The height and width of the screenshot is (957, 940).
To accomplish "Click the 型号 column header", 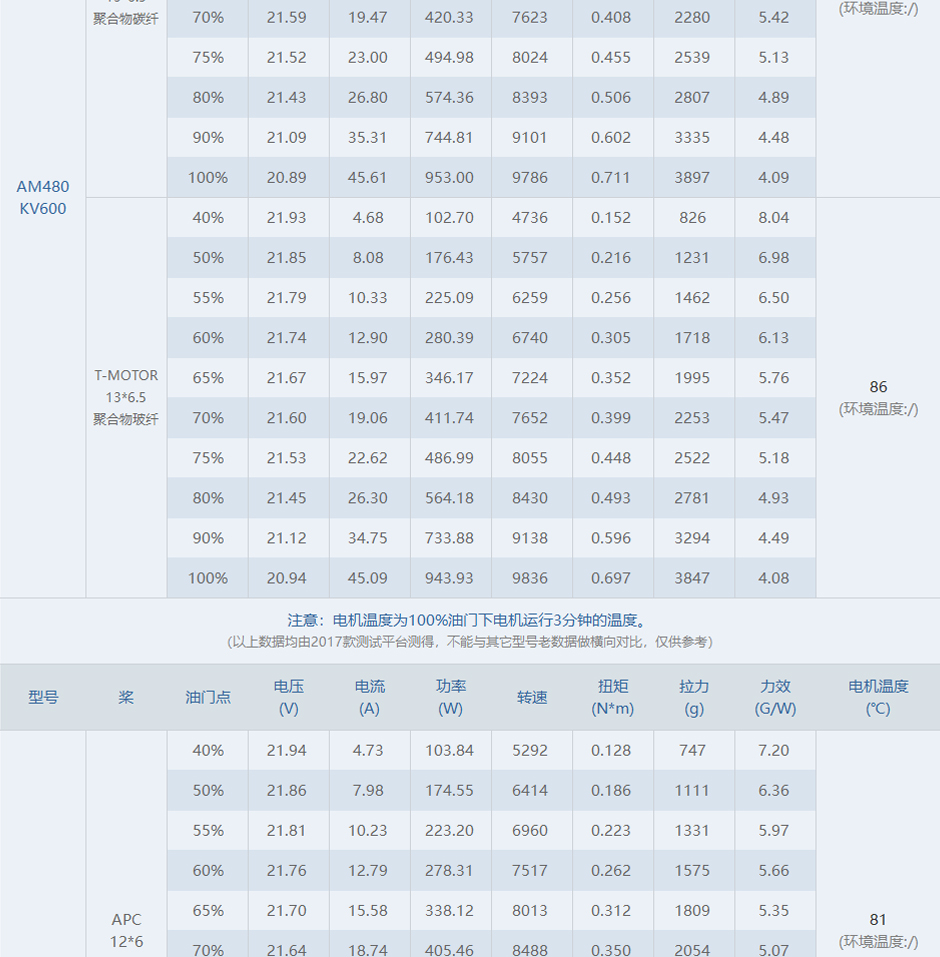I will [43, 697].
